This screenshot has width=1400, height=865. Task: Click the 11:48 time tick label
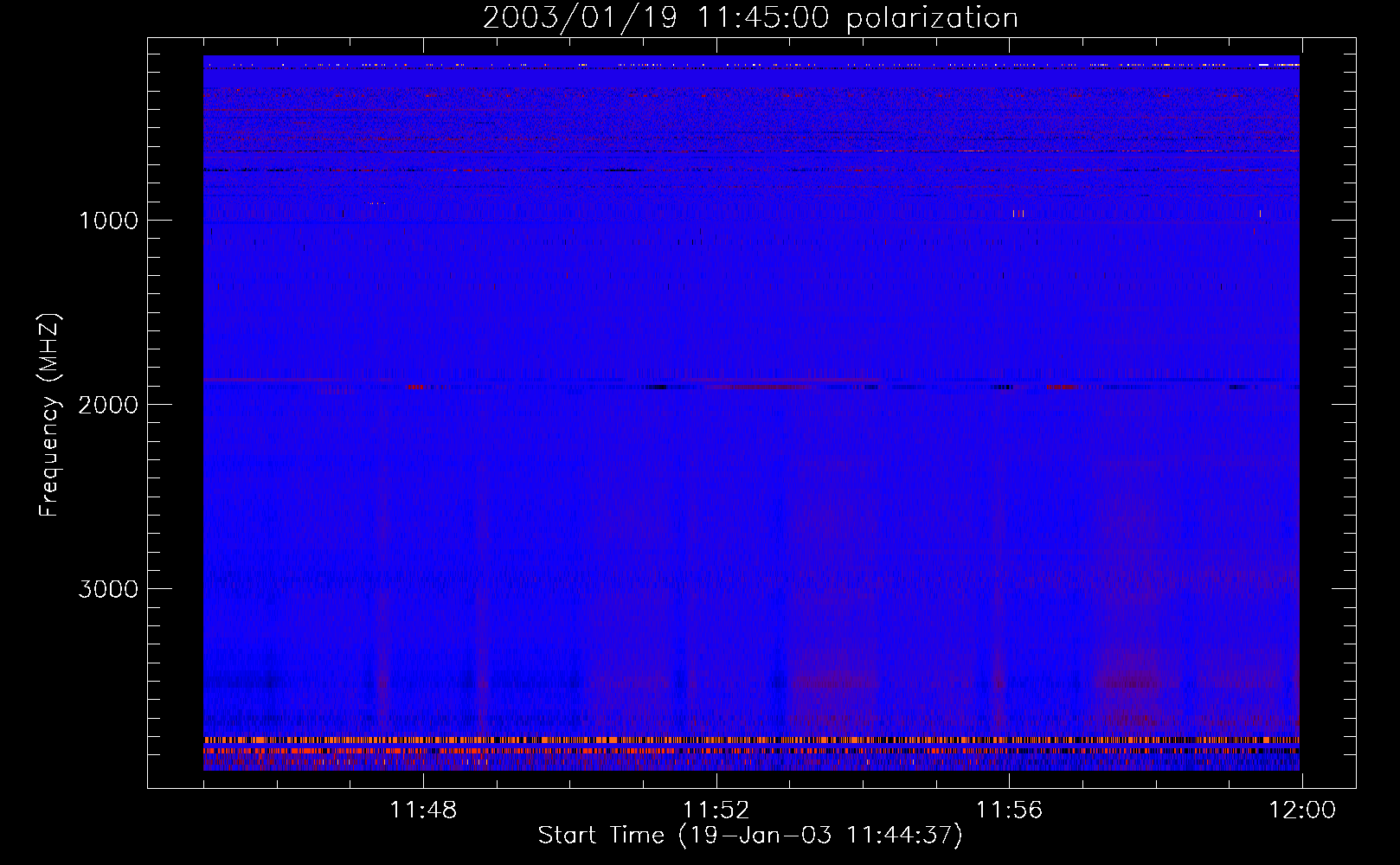pos(423,811)
